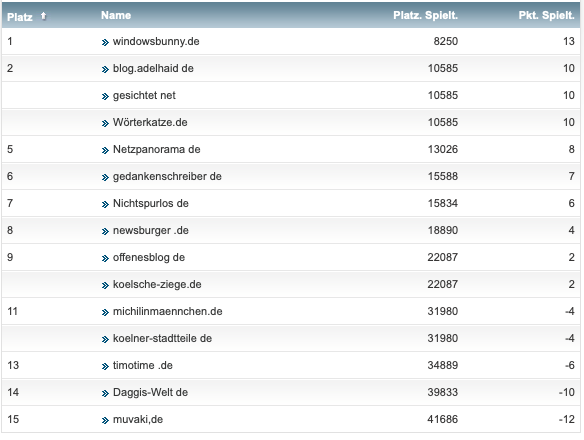Image resolution: width=584 pixels, height=440 pixels.
Task: Click the arrow icon before gedankenschreiber de
Action: (105, 177)
